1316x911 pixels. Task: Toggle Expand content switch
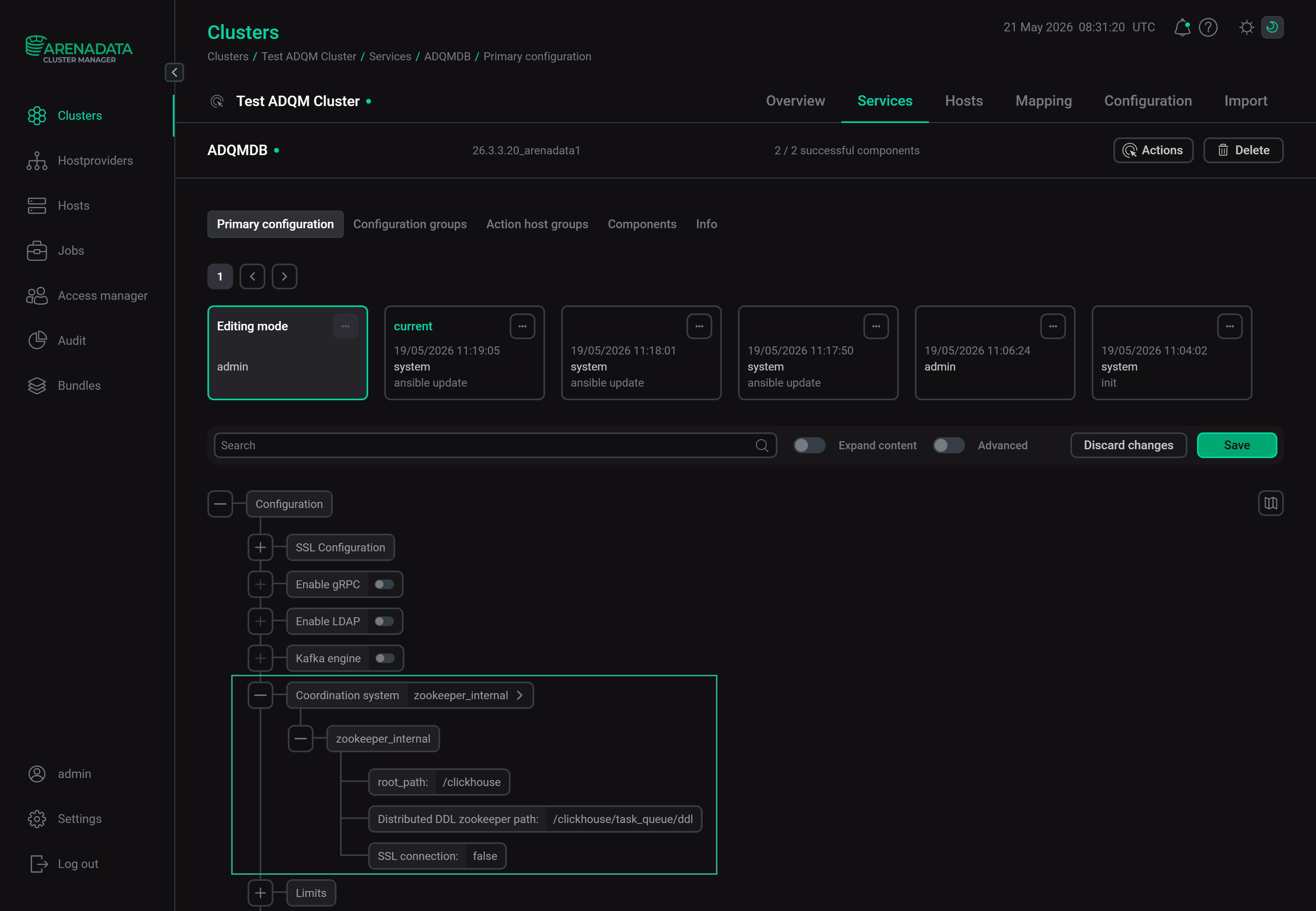tap(809, 445)
